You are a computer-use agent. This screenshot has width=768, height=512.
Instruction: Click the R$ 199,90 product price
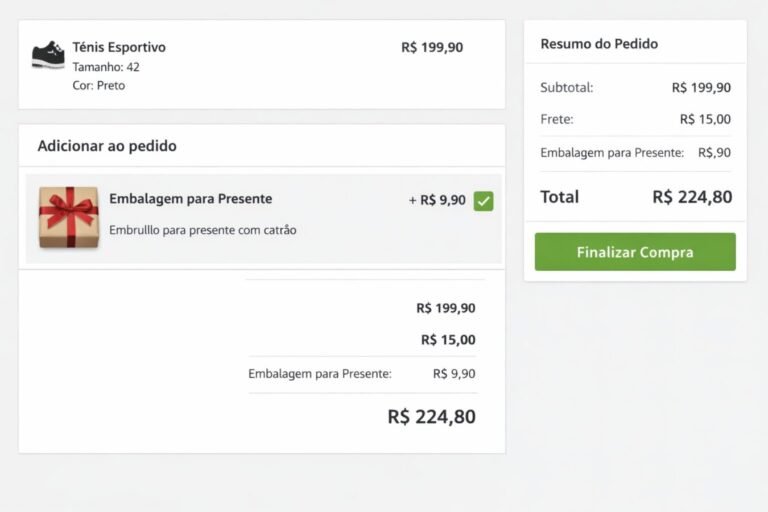(x=432, y=47)
